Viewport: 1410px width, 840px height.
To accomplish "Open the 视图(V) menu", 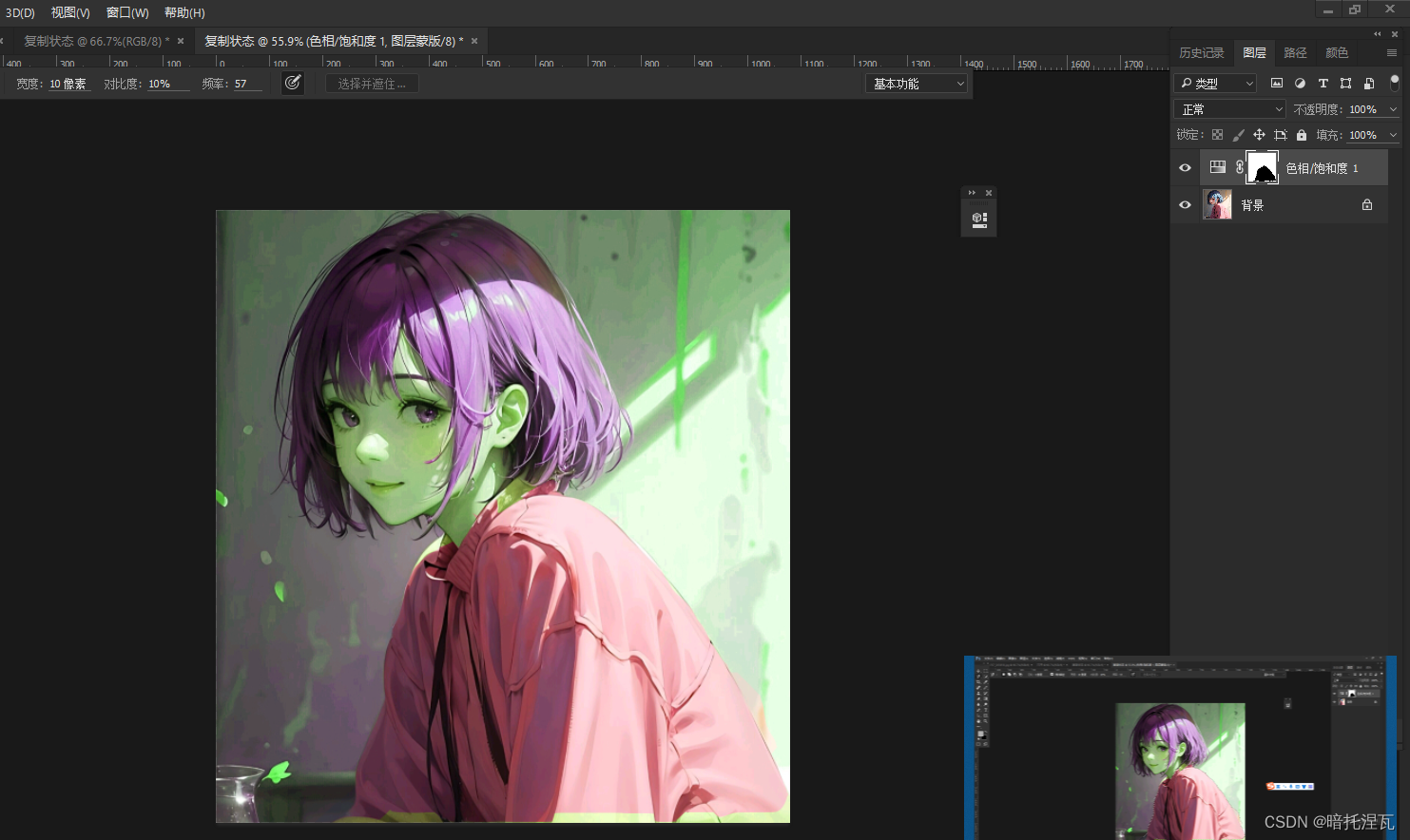I will click(70, 12).
